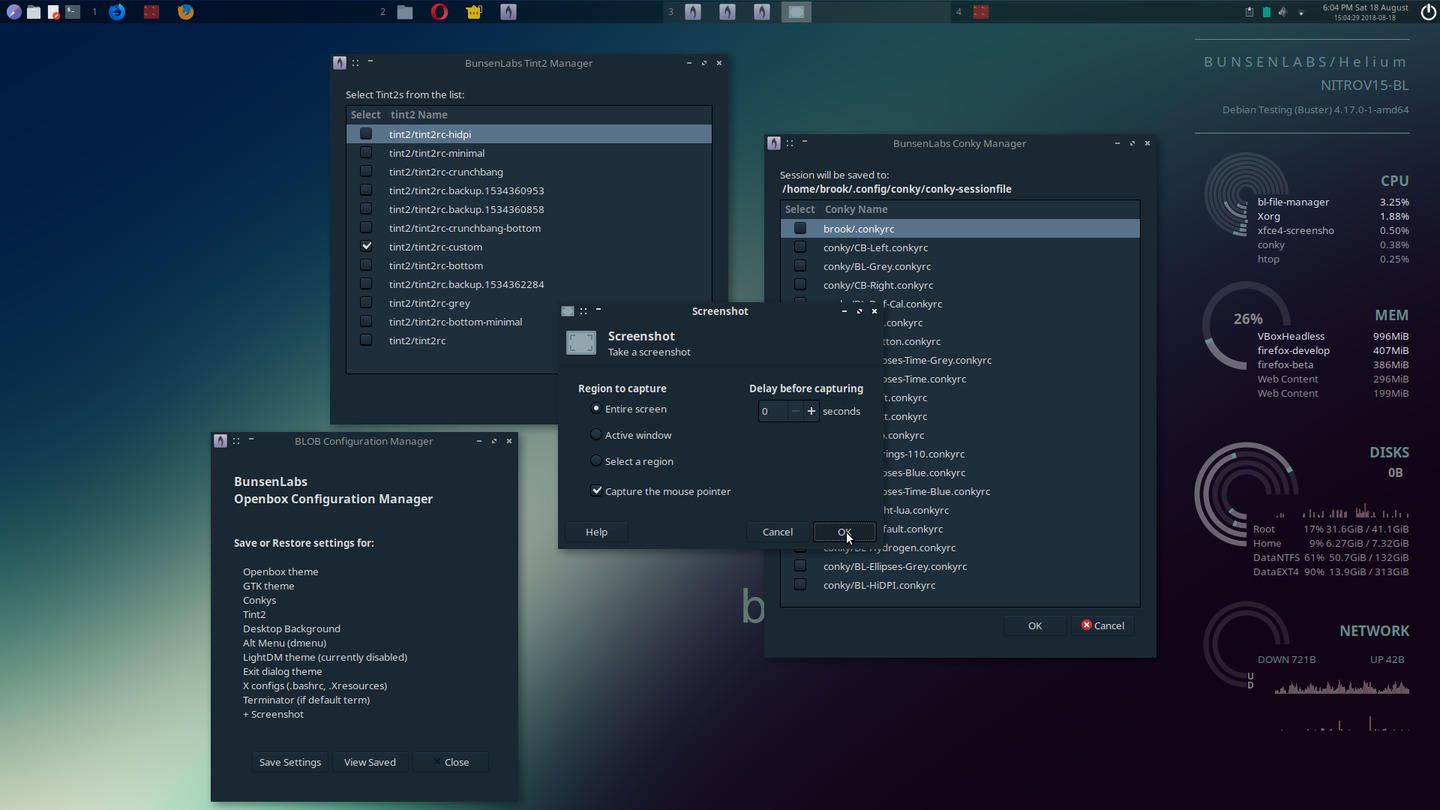The height and width of the screenshot is (810, 1440).
Task: Click the green battery tray icon
Action: pyautogui.click(x=1266, y=12)
